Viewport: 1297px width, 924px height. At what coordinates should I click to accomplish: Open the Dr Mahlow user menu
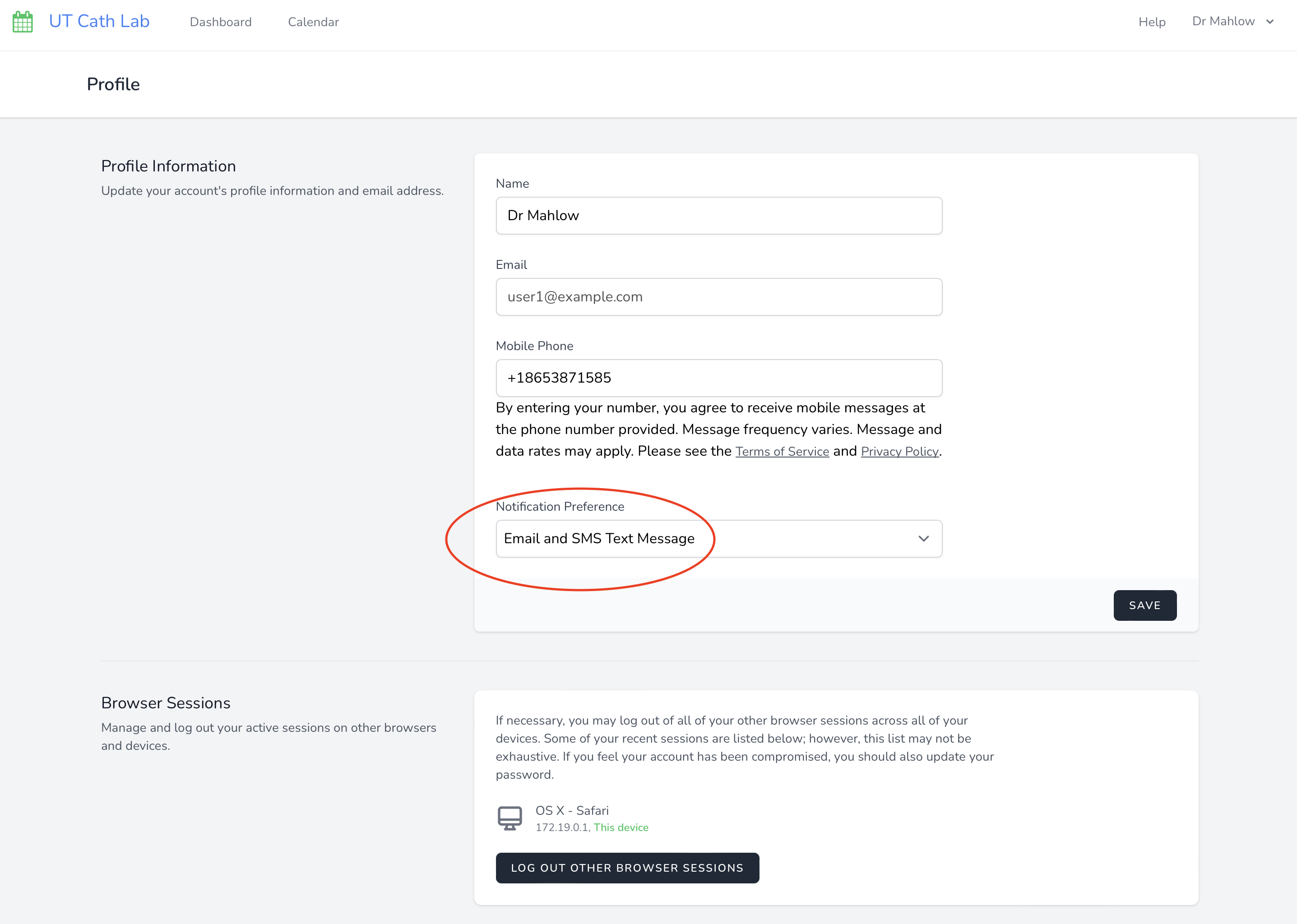(x=1223, y=22)
